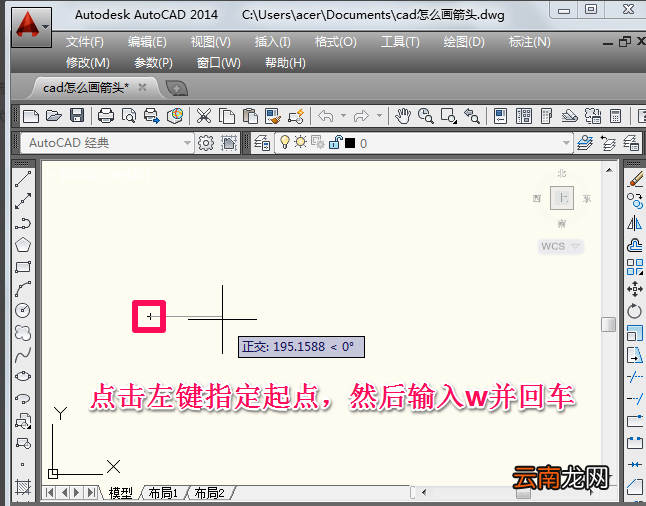The height and width of the screenshot is (506, 646).
Task: Toggle layer lock padlock icon
Action: click(335, 142)
